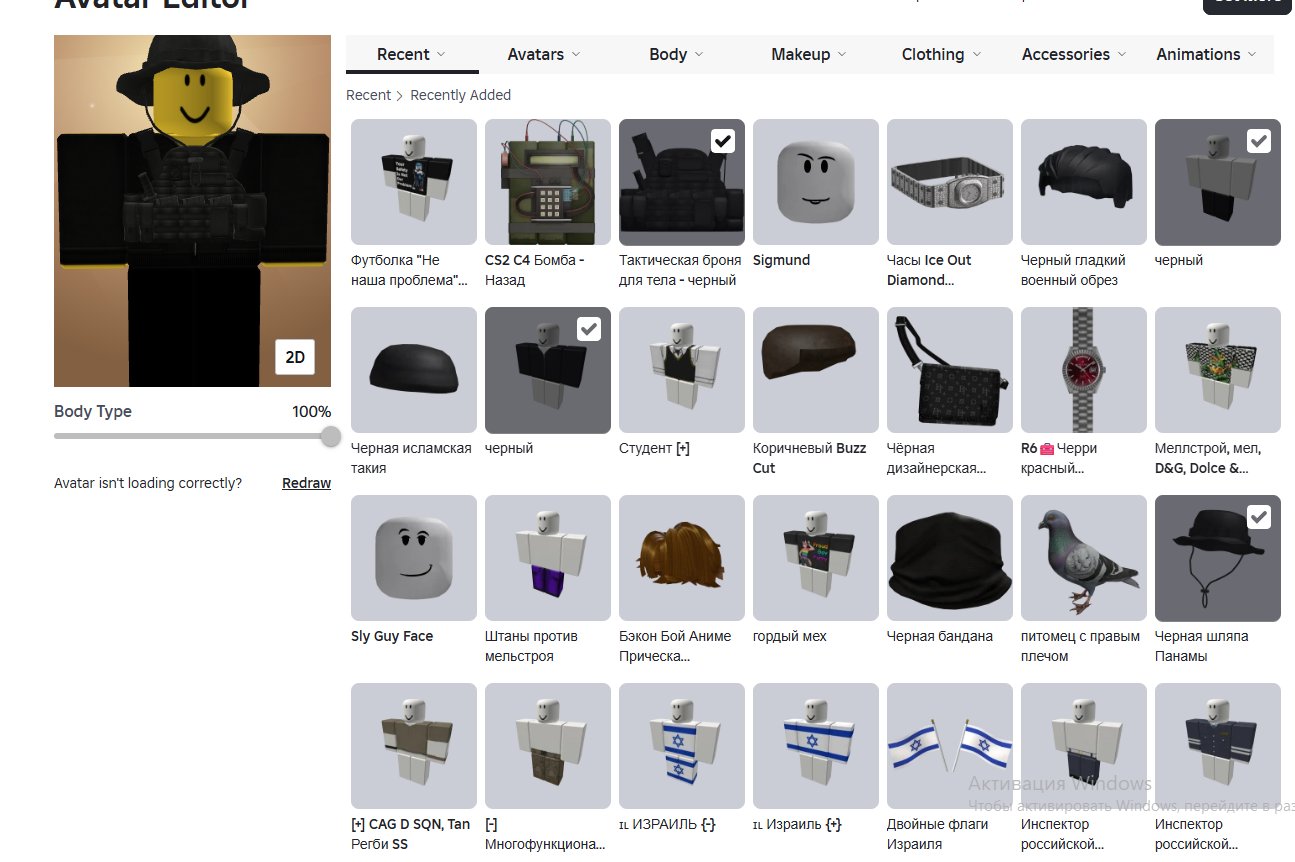
Task: Choose the Коричневый Buzz Cut hair
Action: [815, 370]
